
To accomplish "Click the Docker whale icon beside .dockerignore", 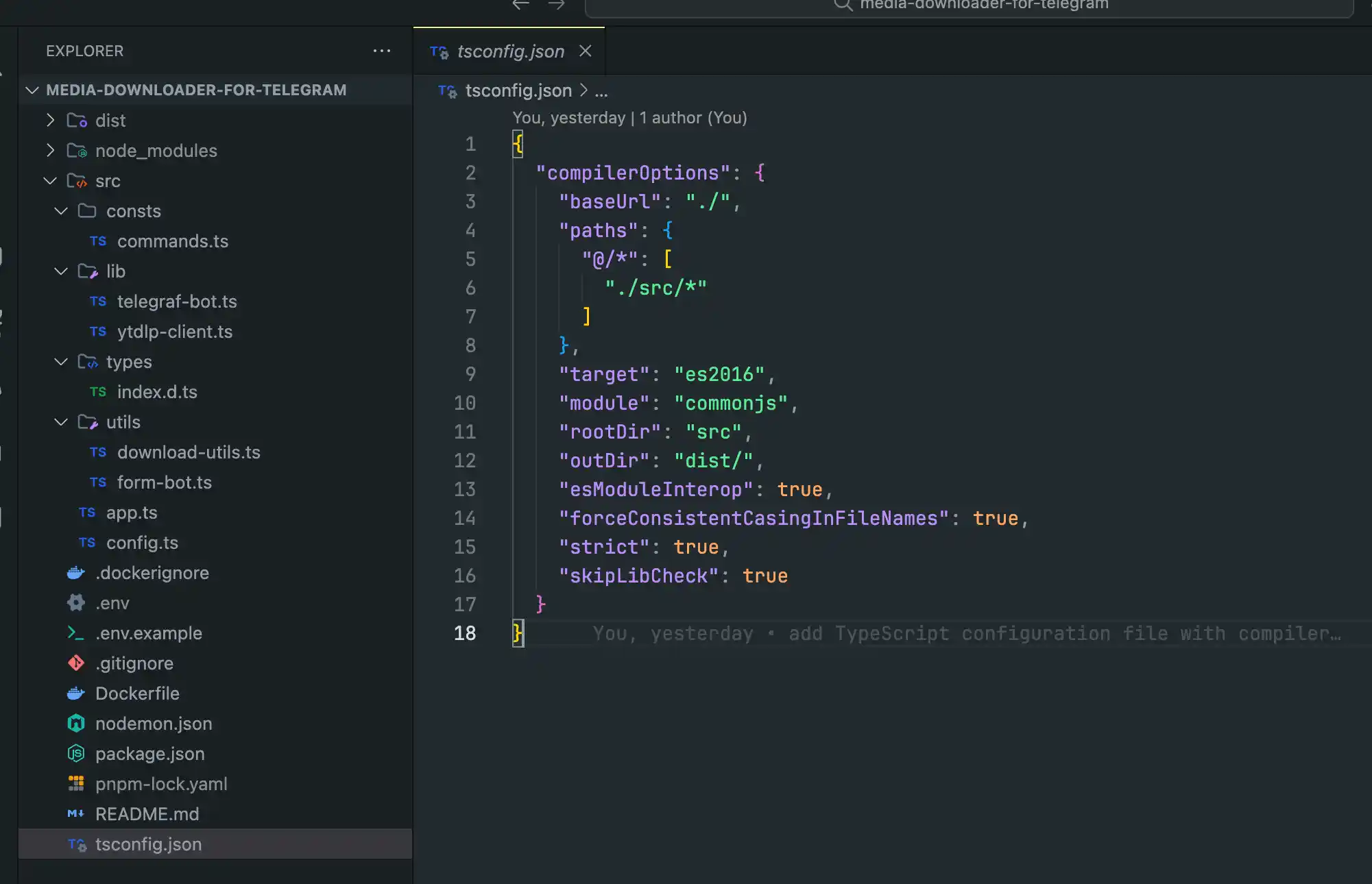I will pyautogui.click(x=76, y=573).
